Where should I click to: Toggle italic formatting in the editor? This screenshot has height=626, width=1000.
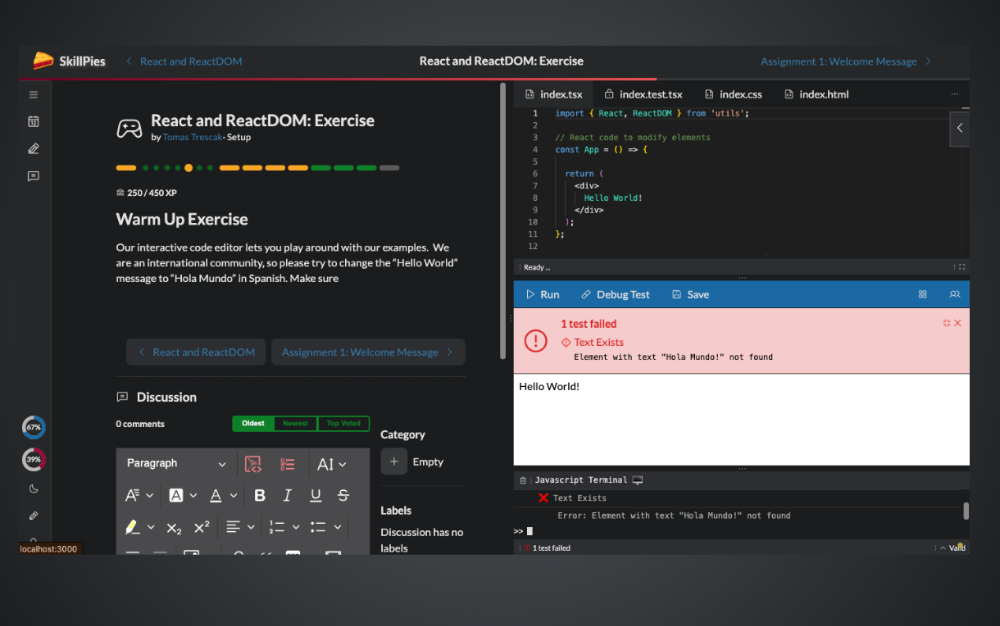pos(288,495)
